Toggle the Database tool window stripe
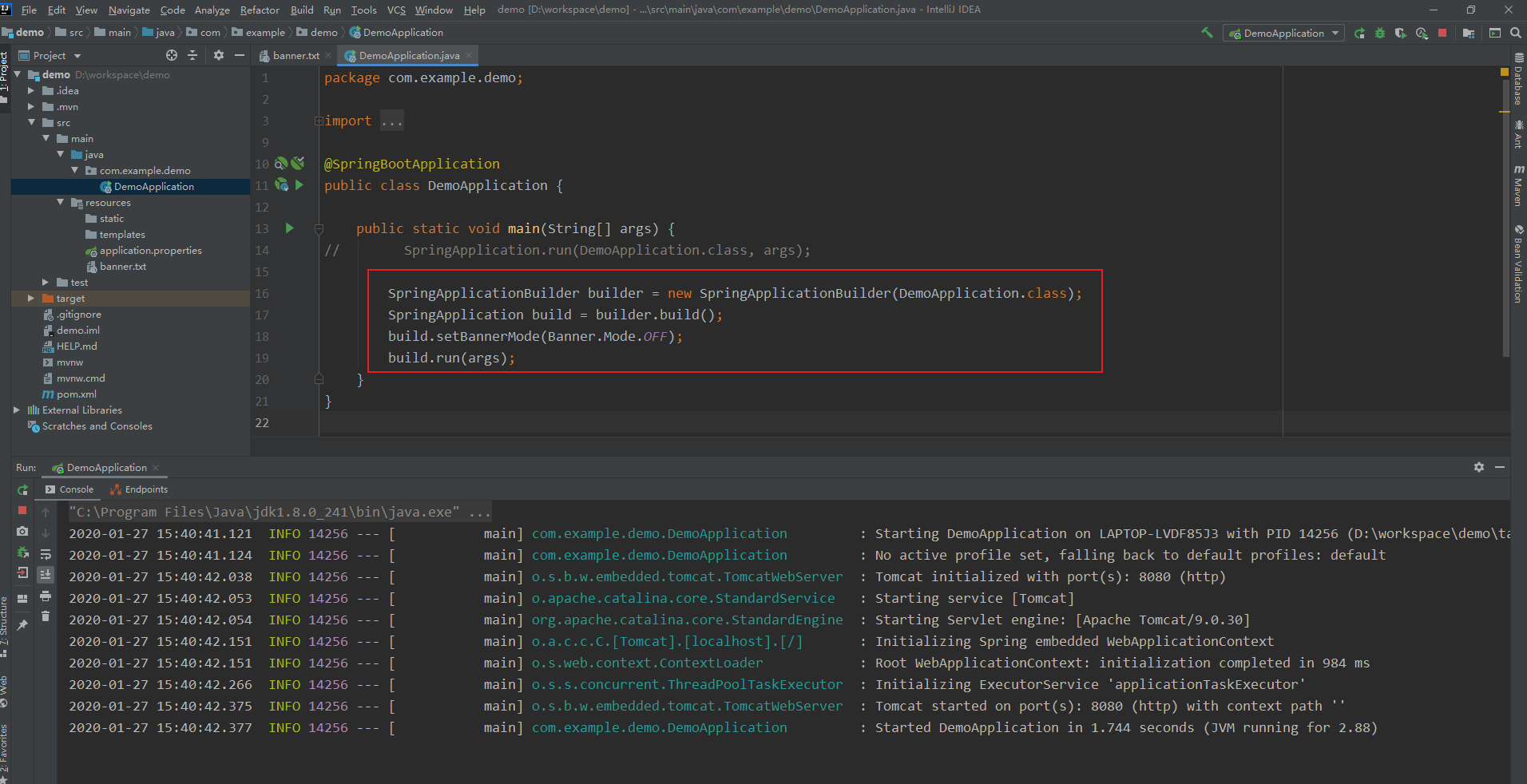This screenshot has width=1527, height=784. click(1519, 80)
